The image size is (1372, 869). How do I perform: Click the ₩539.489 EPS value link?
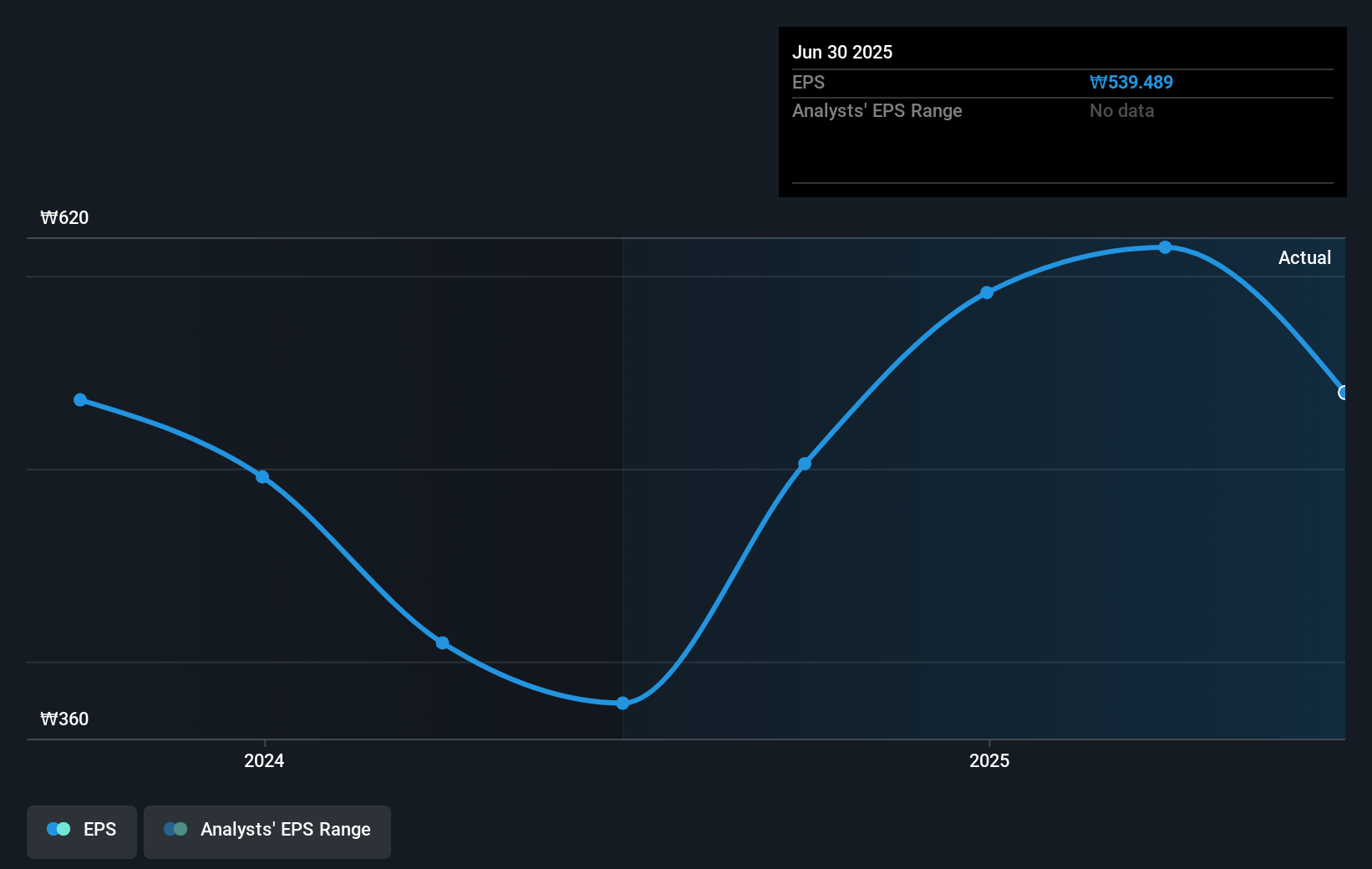click(1132, 82)
